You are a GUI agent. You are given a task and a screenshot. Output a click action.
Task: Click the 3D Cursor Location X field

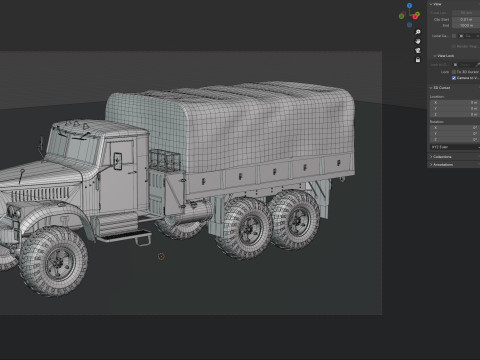(455, 102)
